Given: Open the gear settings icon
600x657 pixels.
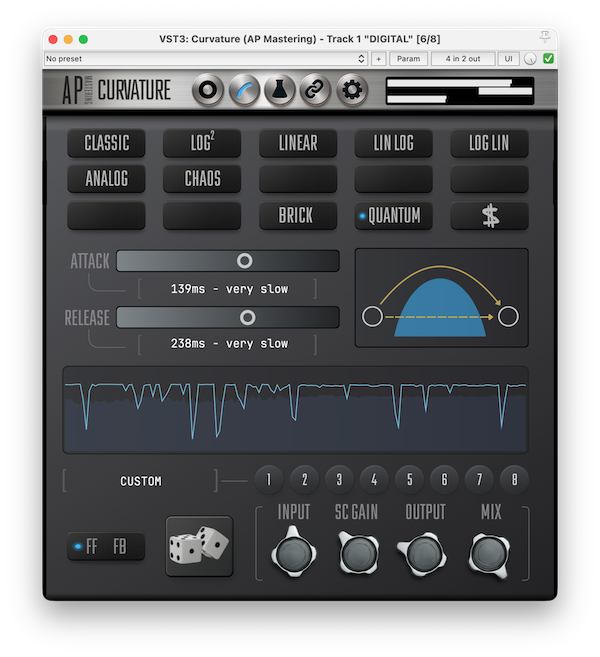Looking at the screenshot, I should tap(352, 90).
